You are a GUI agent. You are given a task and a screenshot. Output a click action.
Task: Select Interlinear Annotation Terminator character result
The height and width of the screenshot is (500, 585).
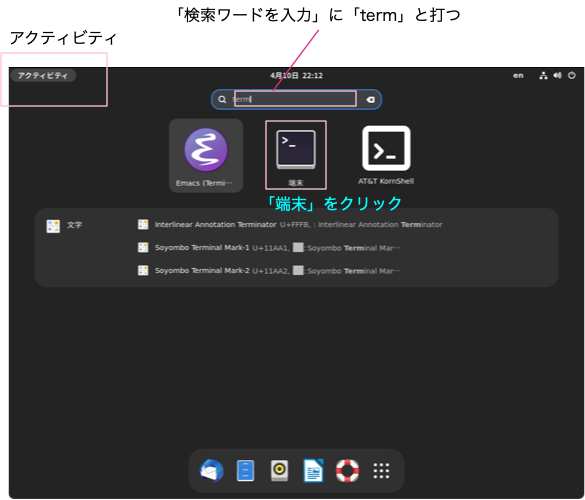tap(290, 225)
